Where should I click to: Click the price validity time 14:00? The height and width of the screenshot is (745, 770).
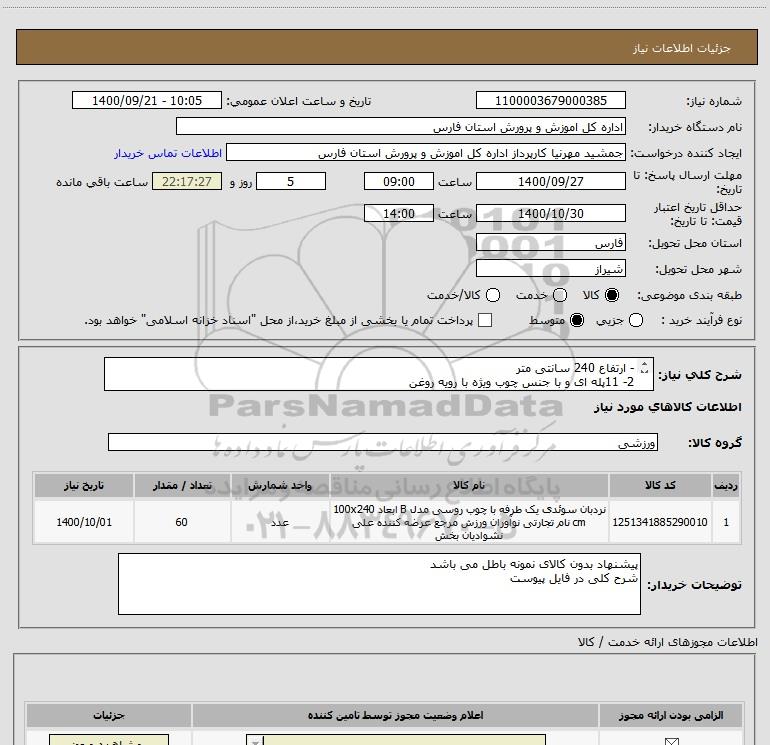click(399, 213)
